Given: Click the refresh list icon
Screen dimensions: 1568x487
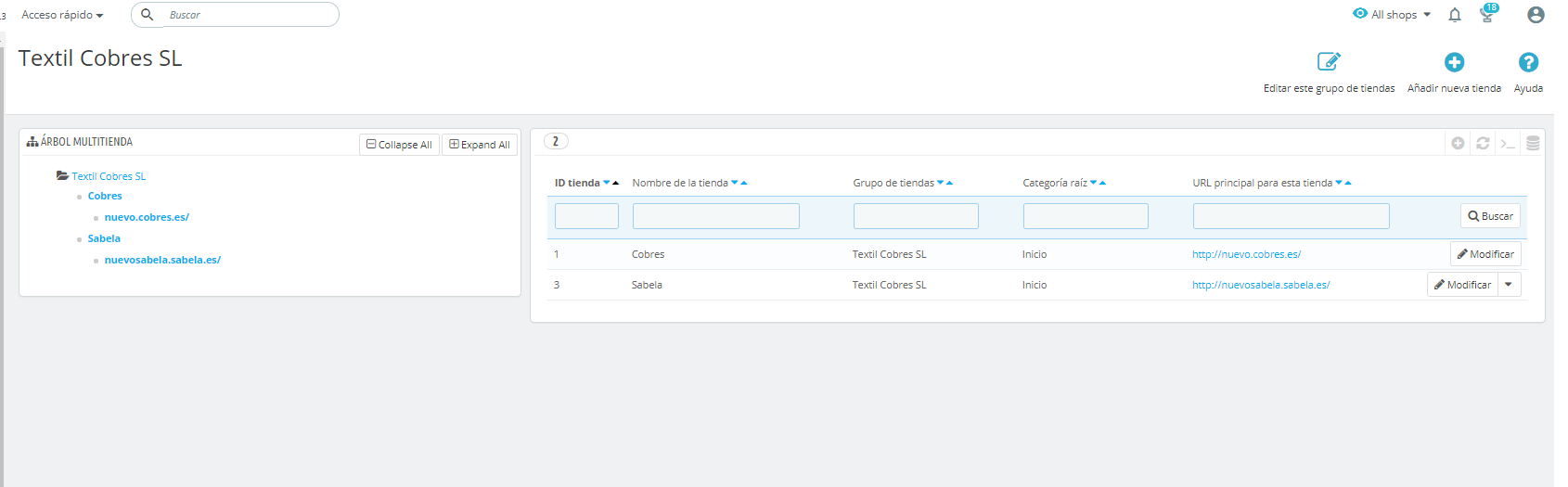Looking at the screenshot, I should click(x=1483, y=143).
